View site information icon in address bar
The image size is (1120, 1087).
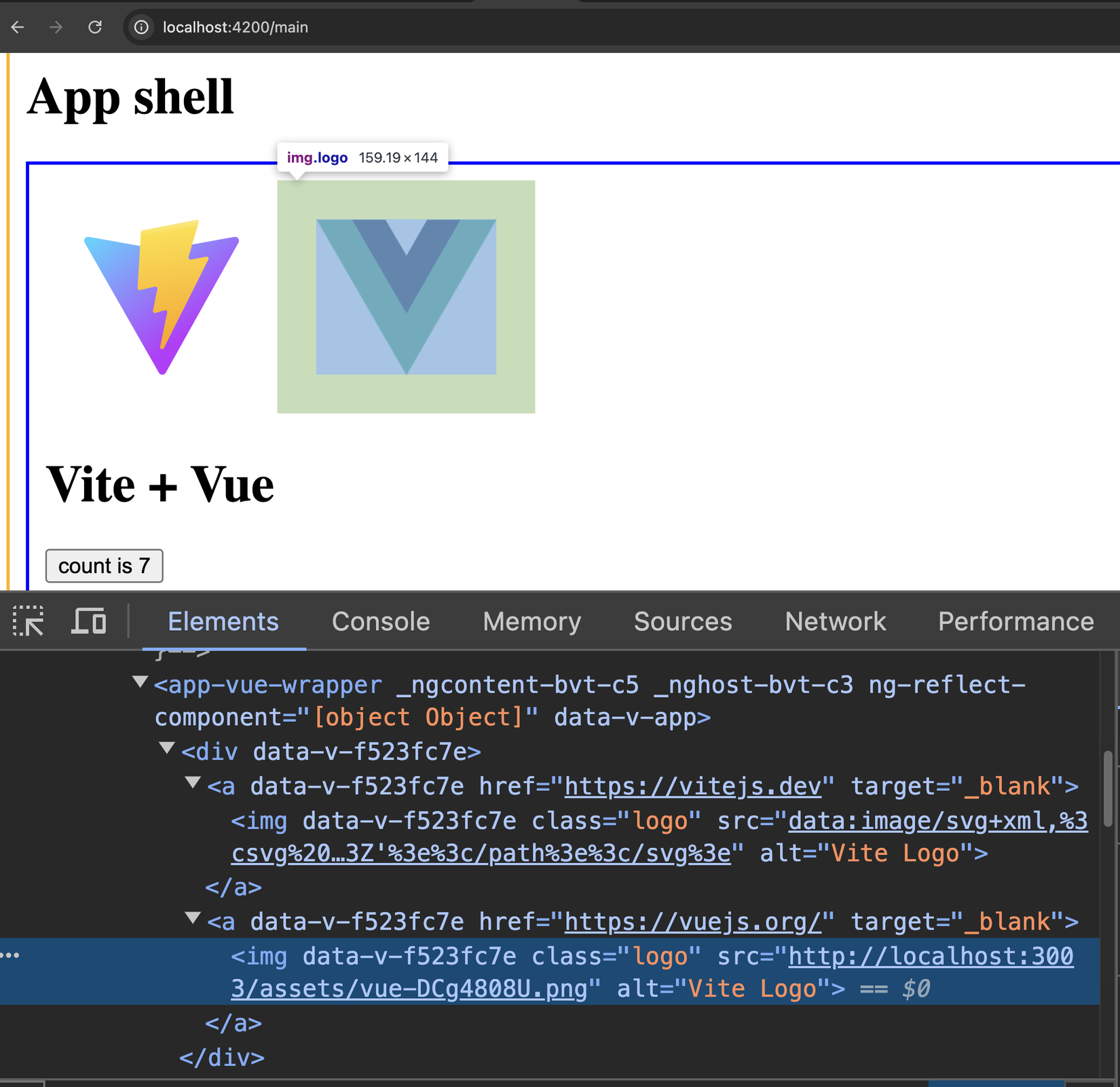[141, 27]
